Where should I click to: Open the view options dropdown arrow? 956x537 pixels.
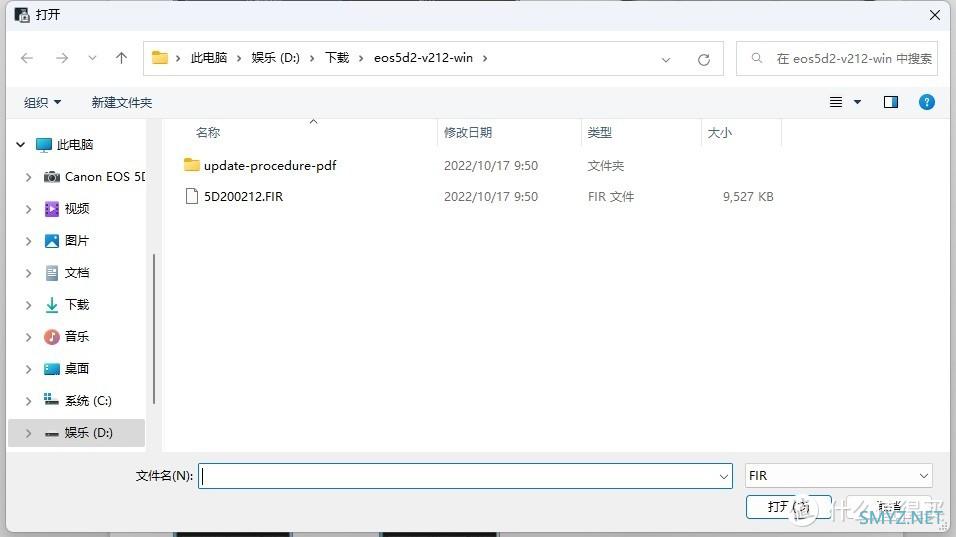[x=857, y=102]
